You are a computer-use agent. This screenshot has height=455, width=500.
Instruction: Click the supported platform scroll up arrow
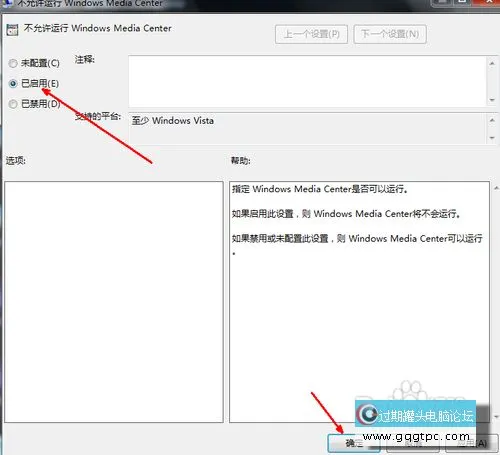pos(492,120)
